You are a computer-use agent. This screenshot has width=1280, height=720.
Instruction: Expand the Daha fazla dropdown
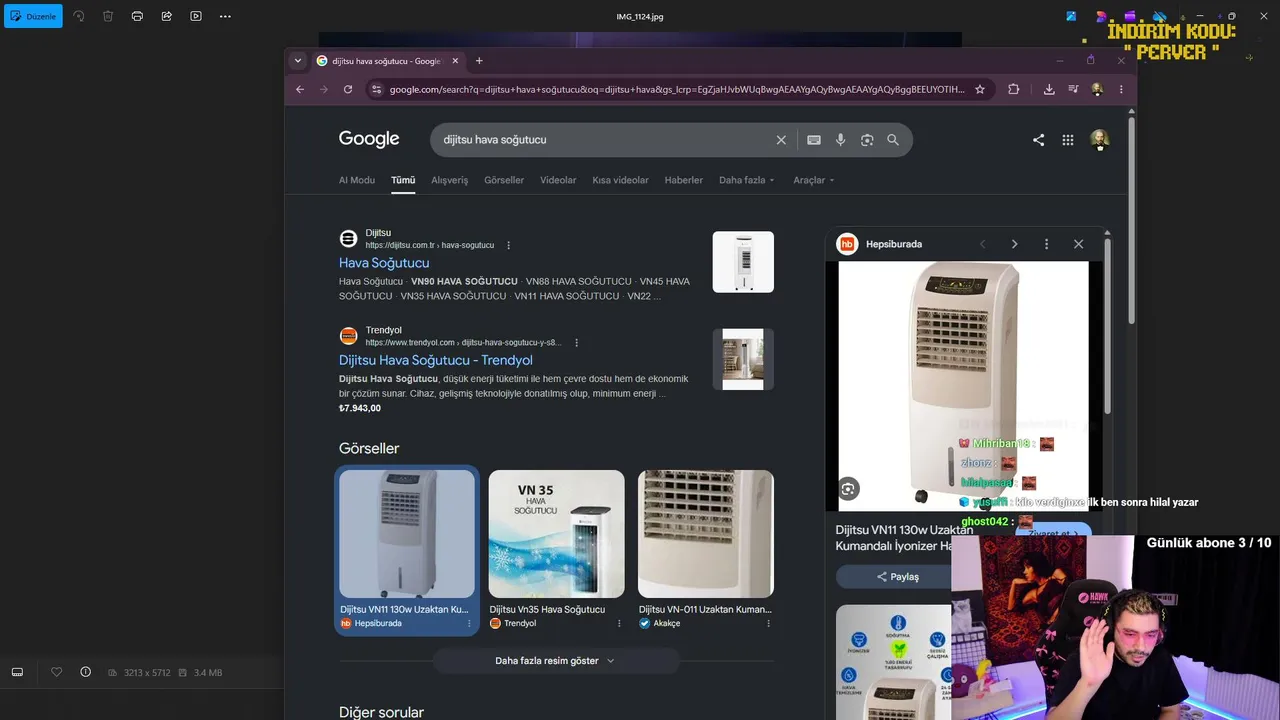tap(747, 180)
